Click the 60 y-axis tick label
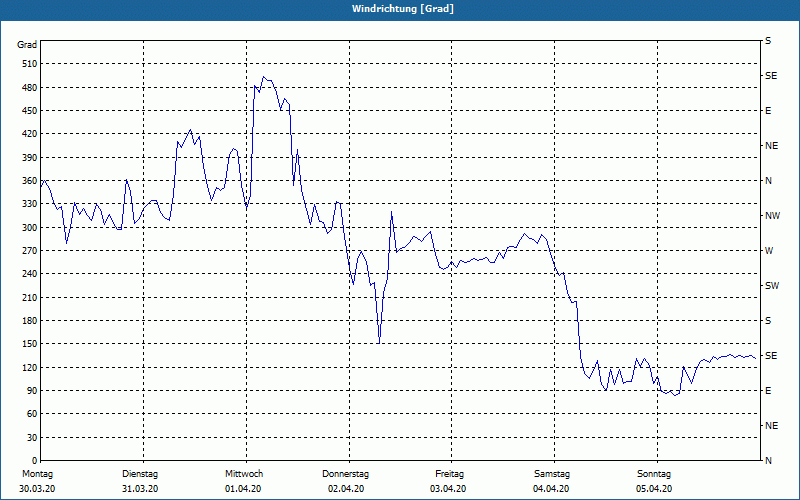The image size is (800, 500). click(32, 414)
